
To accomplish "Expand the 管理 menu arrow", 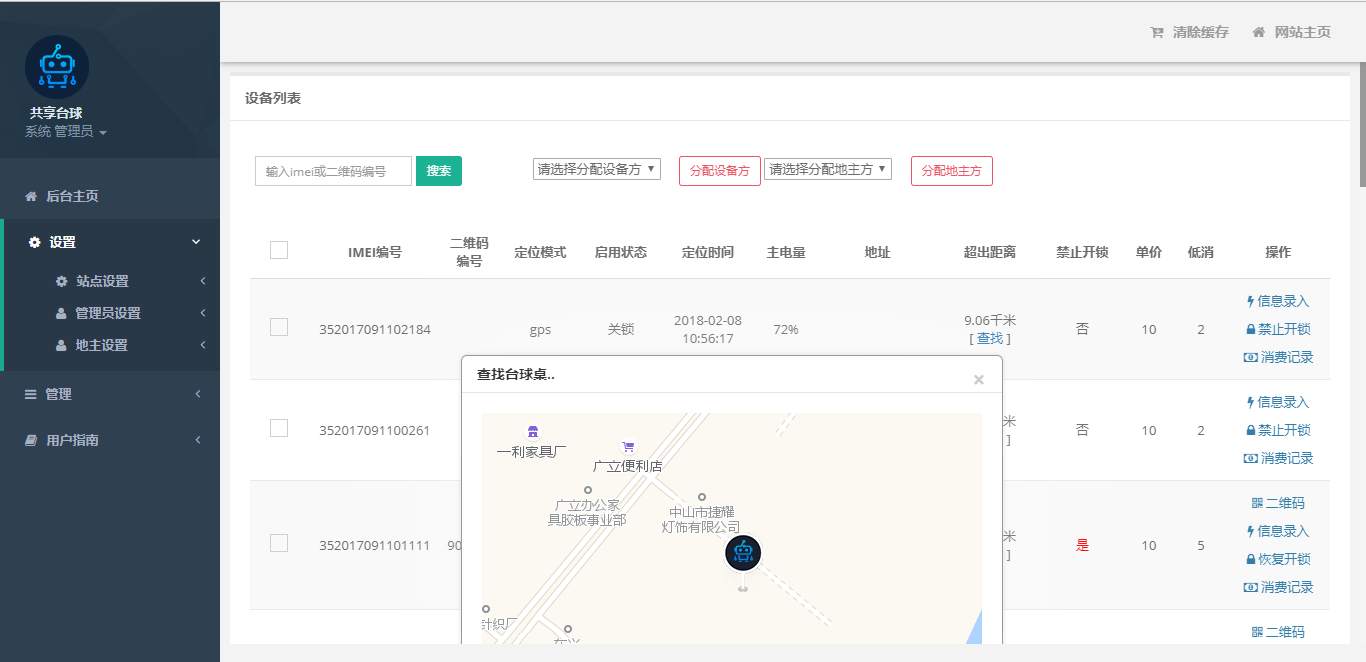I will [198, 394].
